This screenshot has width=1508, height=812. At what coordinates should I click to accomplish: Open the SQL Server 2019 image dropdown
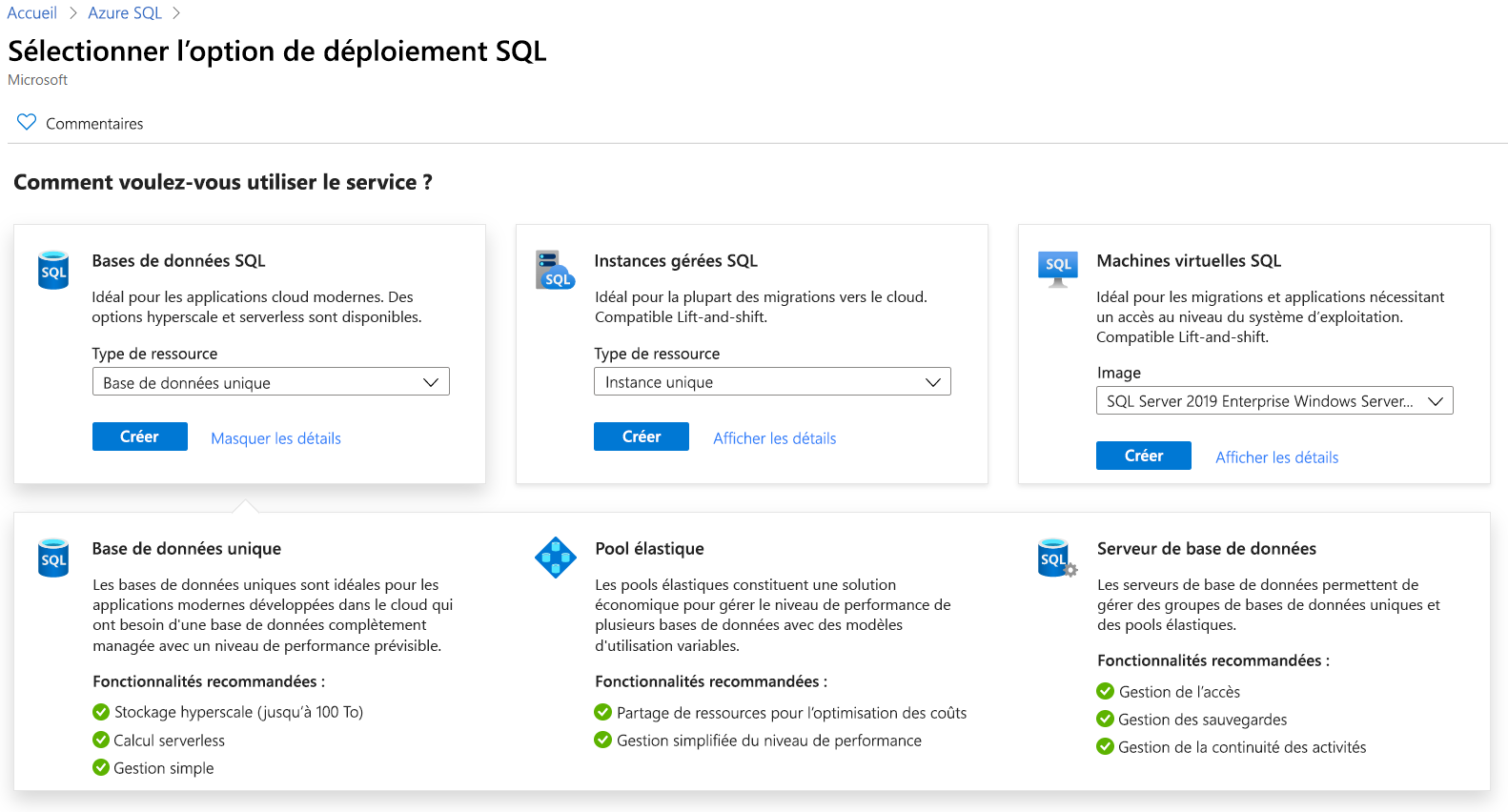pos(1274,400)
